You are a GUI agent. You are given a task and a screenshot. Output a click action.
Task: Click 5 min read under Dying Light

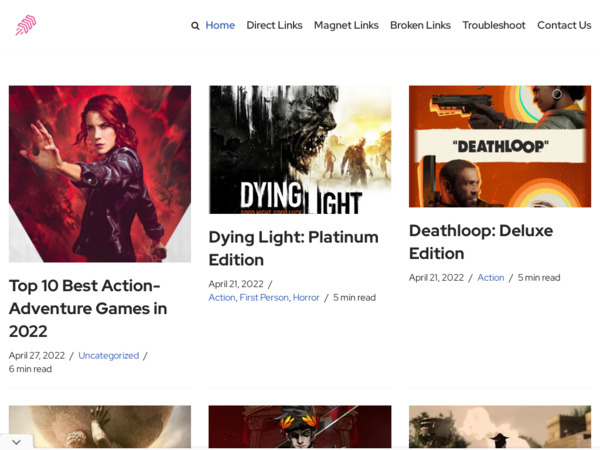click(354, 297)
